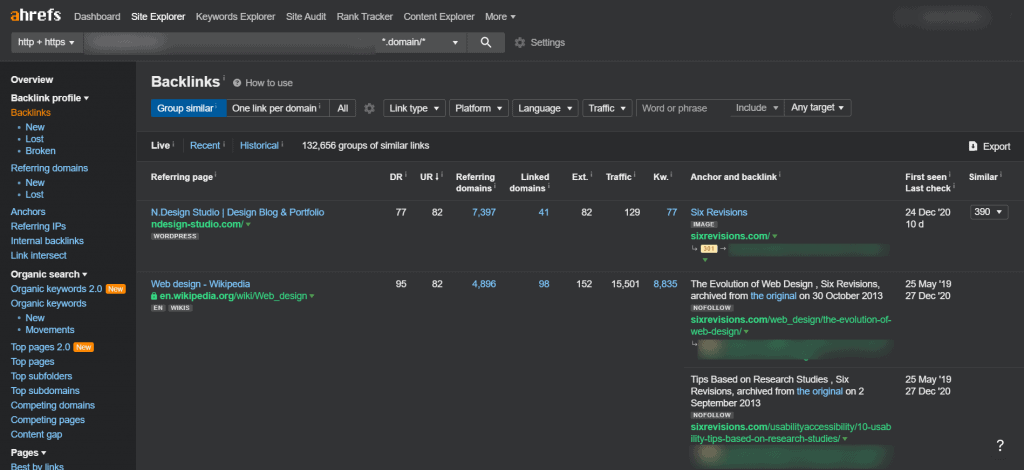Image resolution: width=1024 pixels, height=470 pixels.
Task: Go to Keywords Explorer
Action: 236,16
